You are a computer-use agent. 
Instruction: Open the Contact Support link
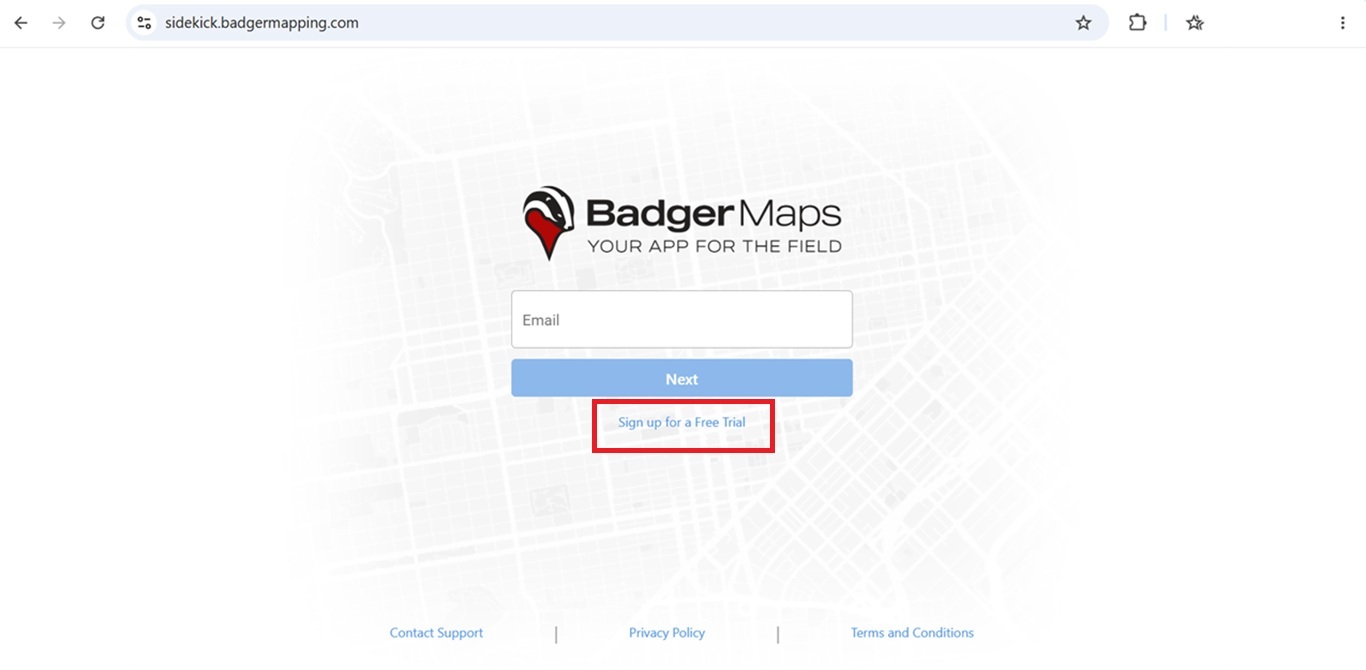(436, 633)
